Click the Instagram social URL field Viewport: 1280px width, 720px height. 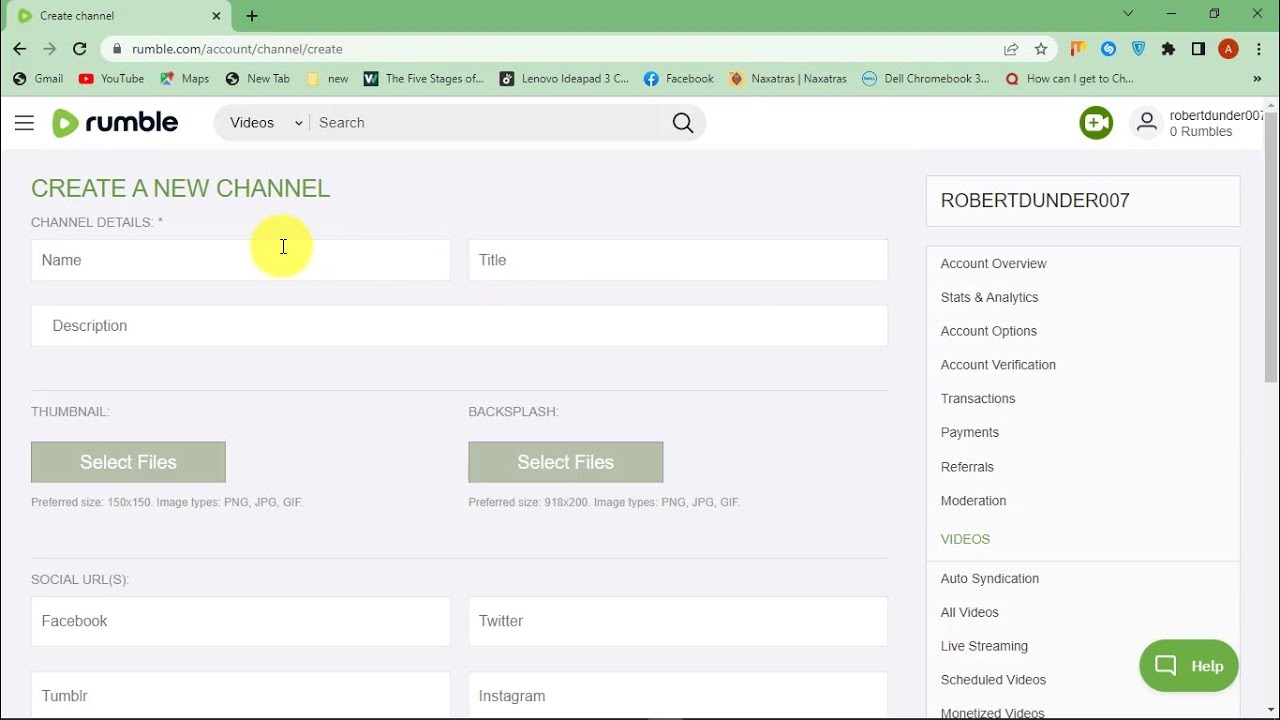point(678,695)
